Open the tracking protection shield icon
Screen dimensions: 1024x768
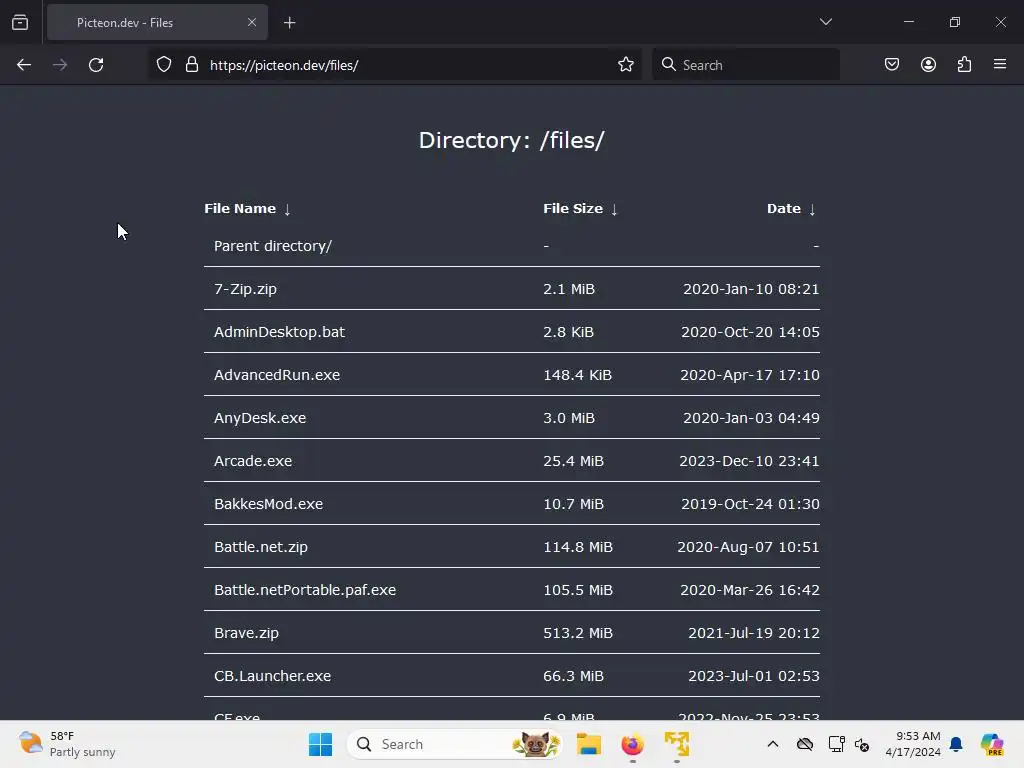(164, 65)
